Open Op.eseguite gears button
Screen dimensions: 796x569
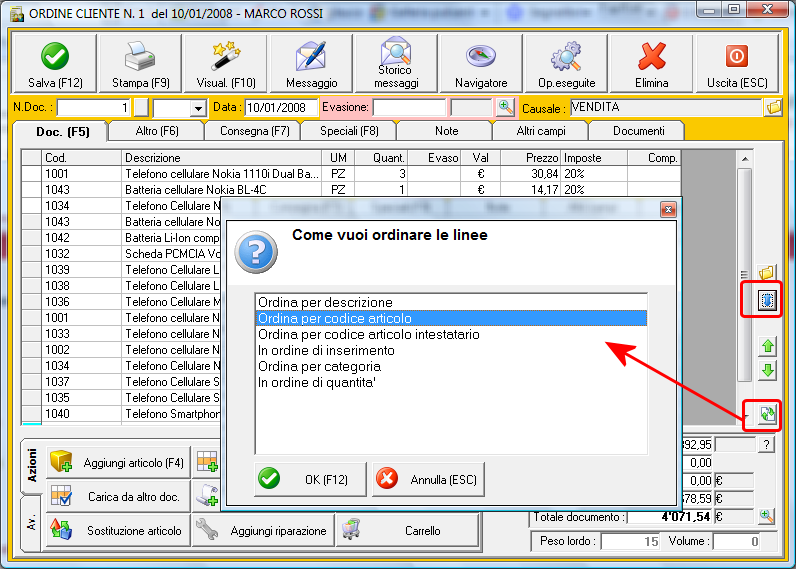(x=567, y=64)
